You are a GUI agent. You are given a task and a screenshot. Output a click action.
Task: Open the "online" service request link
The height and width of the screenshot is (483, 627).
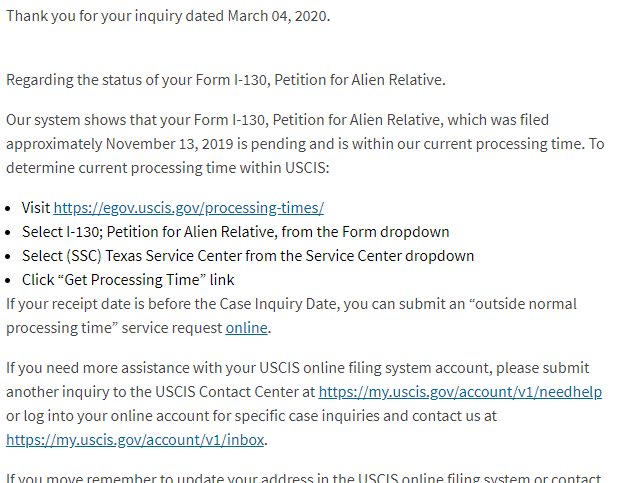point(246,328)
